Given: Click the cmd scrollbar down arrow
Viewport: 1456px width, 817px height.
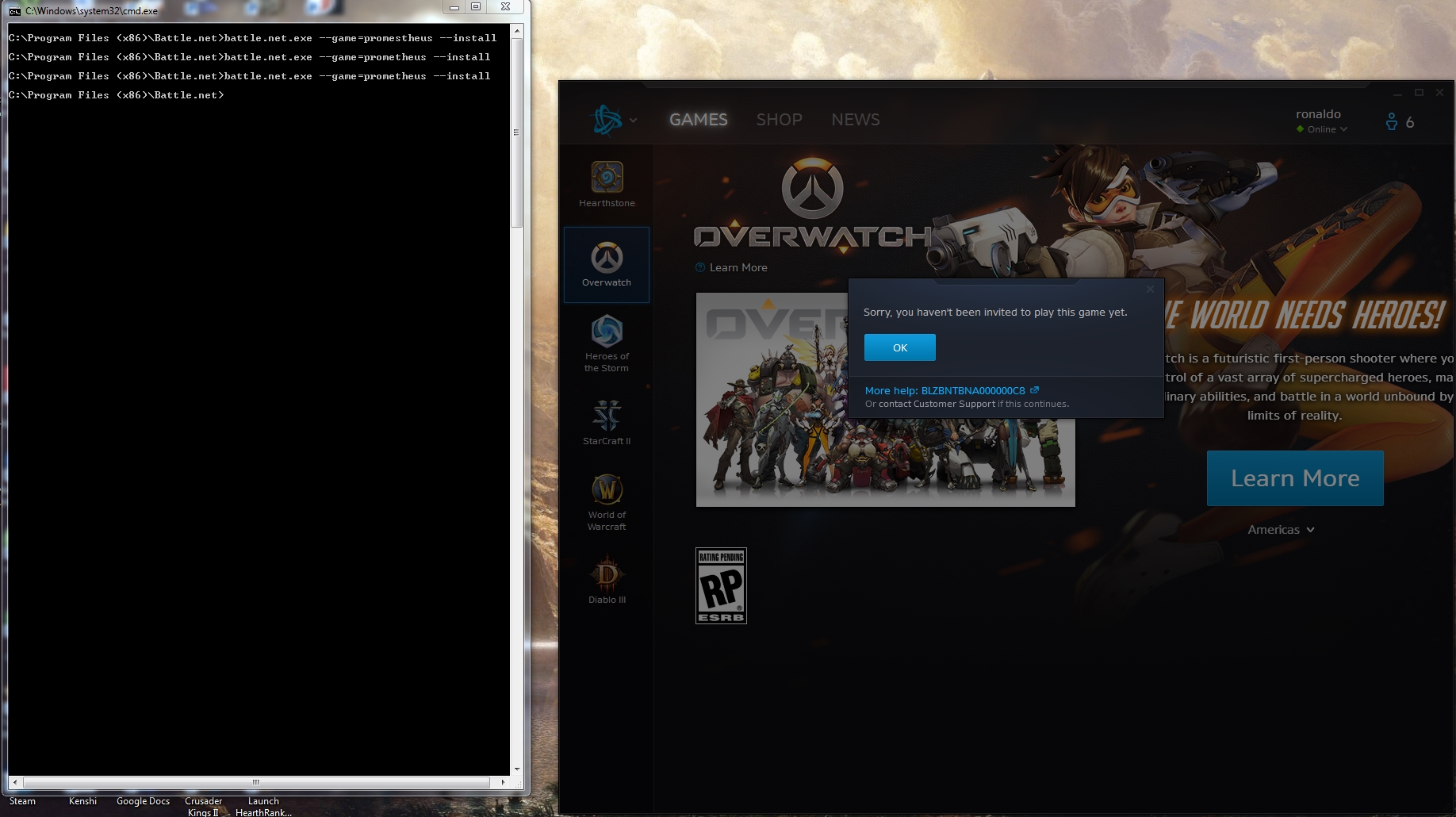Looking at the screenshot, I should [517, 769].
